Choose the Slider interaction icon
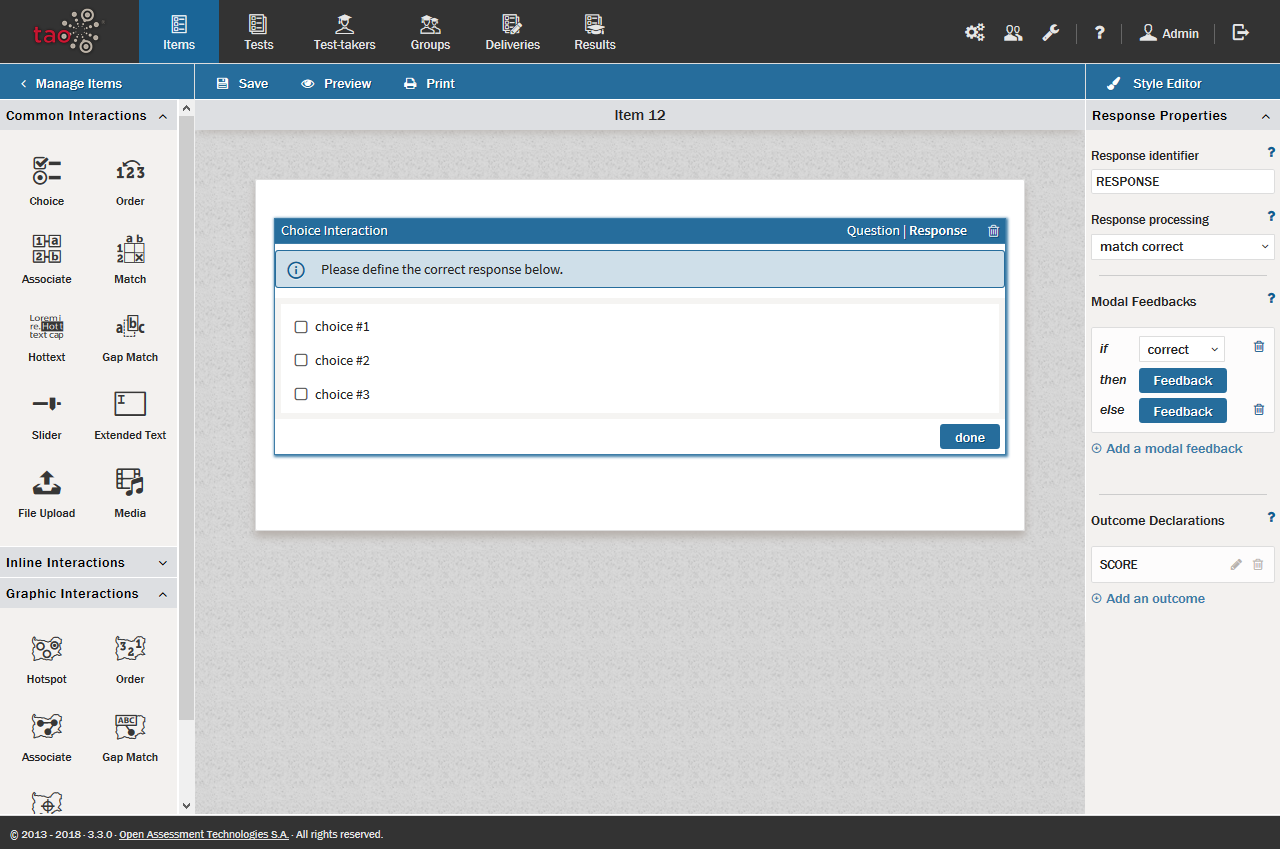The image size is (1280, 849). point(46,405)
